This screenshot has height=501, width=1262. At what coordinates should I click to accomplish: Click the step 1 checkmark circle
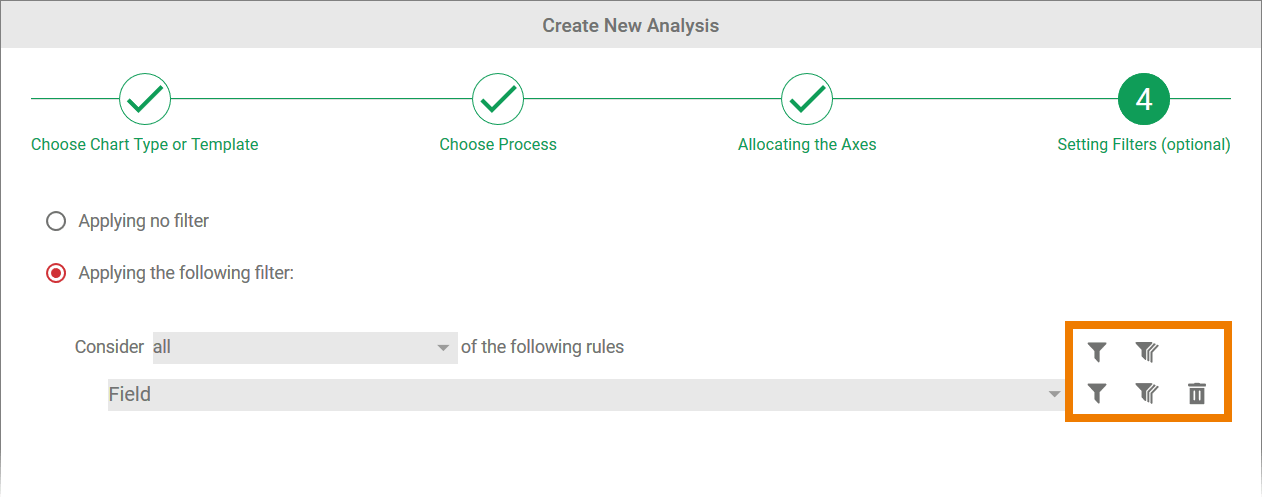coord(145,98)
